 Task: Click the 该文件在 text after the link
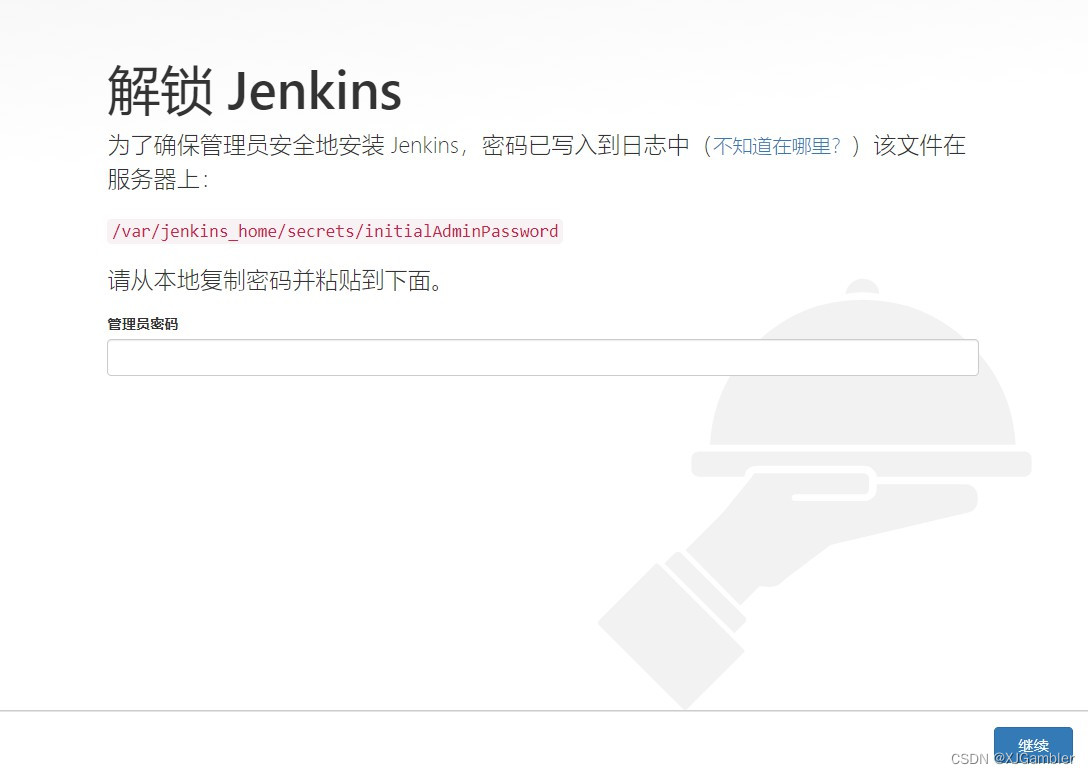coord(919,145)
